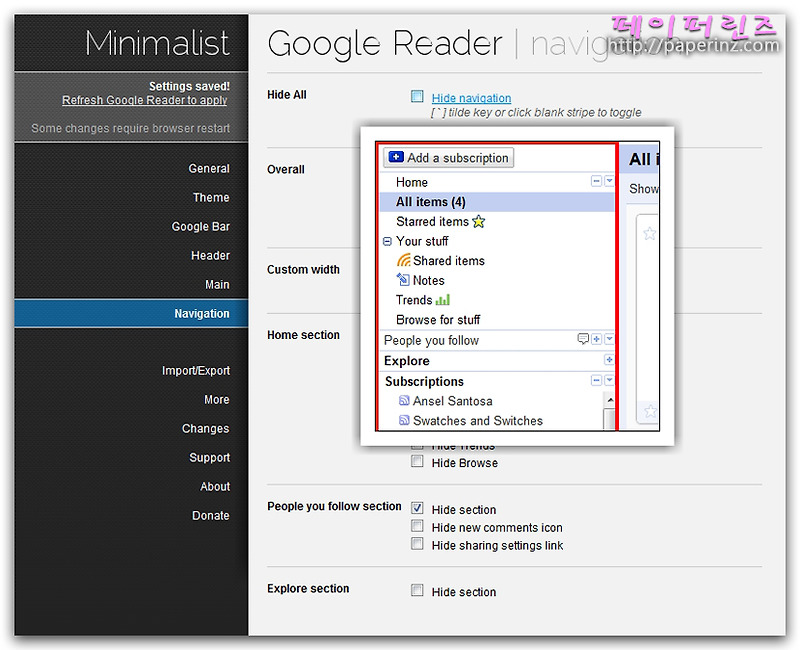This screenshot has height=650, width=800.
Task: Select the Navigation tab
Action: coord(131,313)
